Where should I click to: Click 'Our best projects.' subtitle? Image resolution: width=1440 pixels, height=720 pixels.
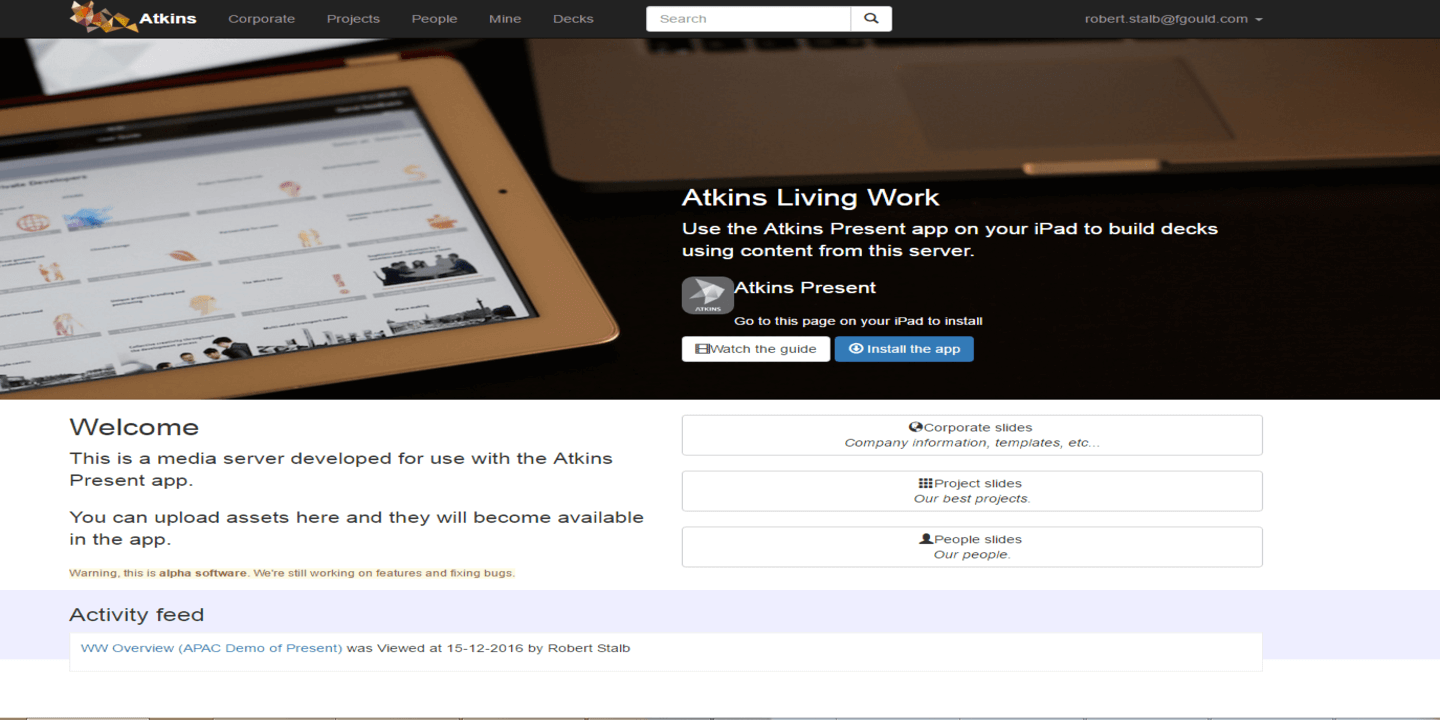tap(972, 499)
